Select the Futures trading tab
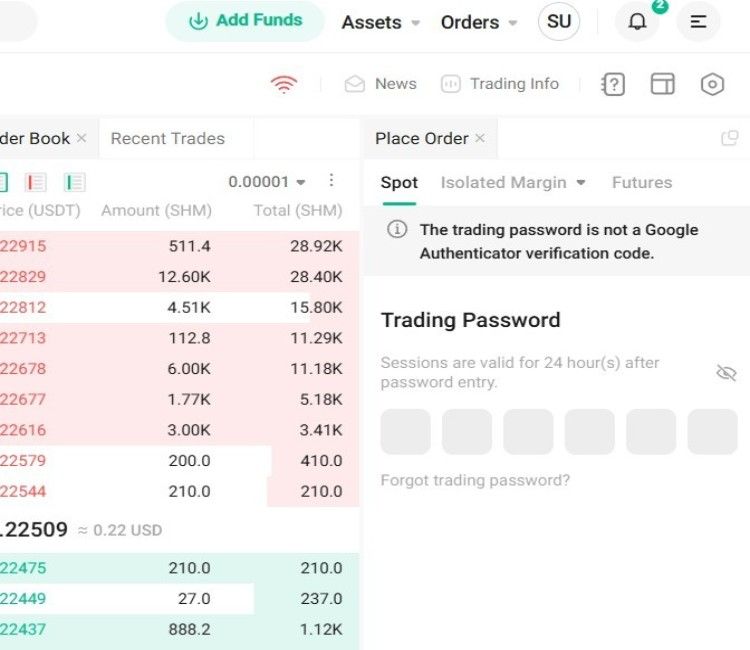750x650 pixels. point(642,182)
